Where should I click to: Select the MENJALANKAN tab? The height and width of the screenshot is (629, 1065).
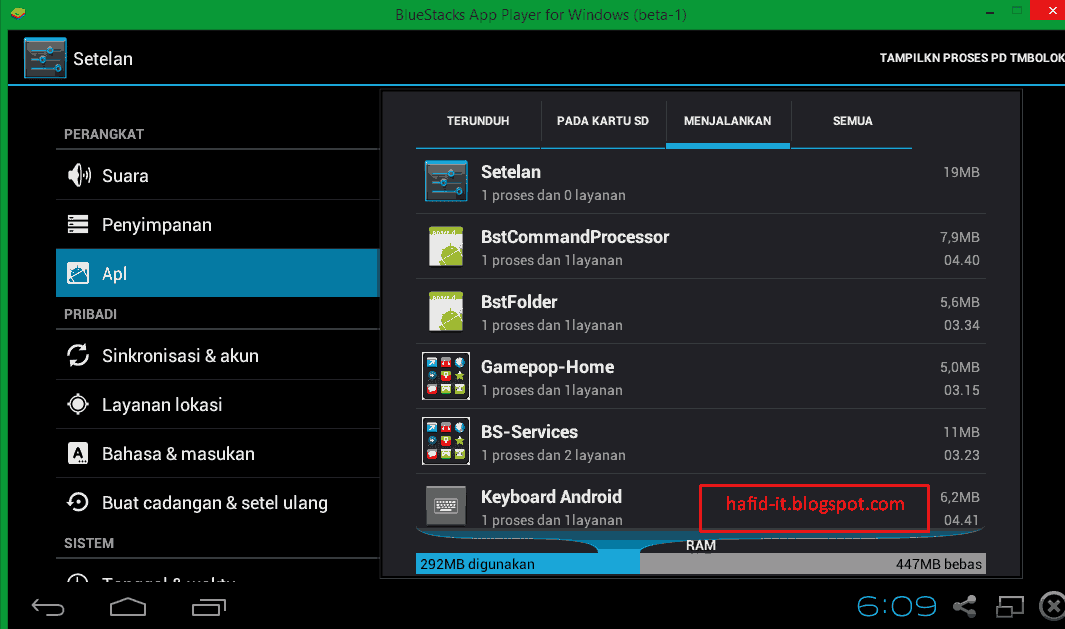727,122
